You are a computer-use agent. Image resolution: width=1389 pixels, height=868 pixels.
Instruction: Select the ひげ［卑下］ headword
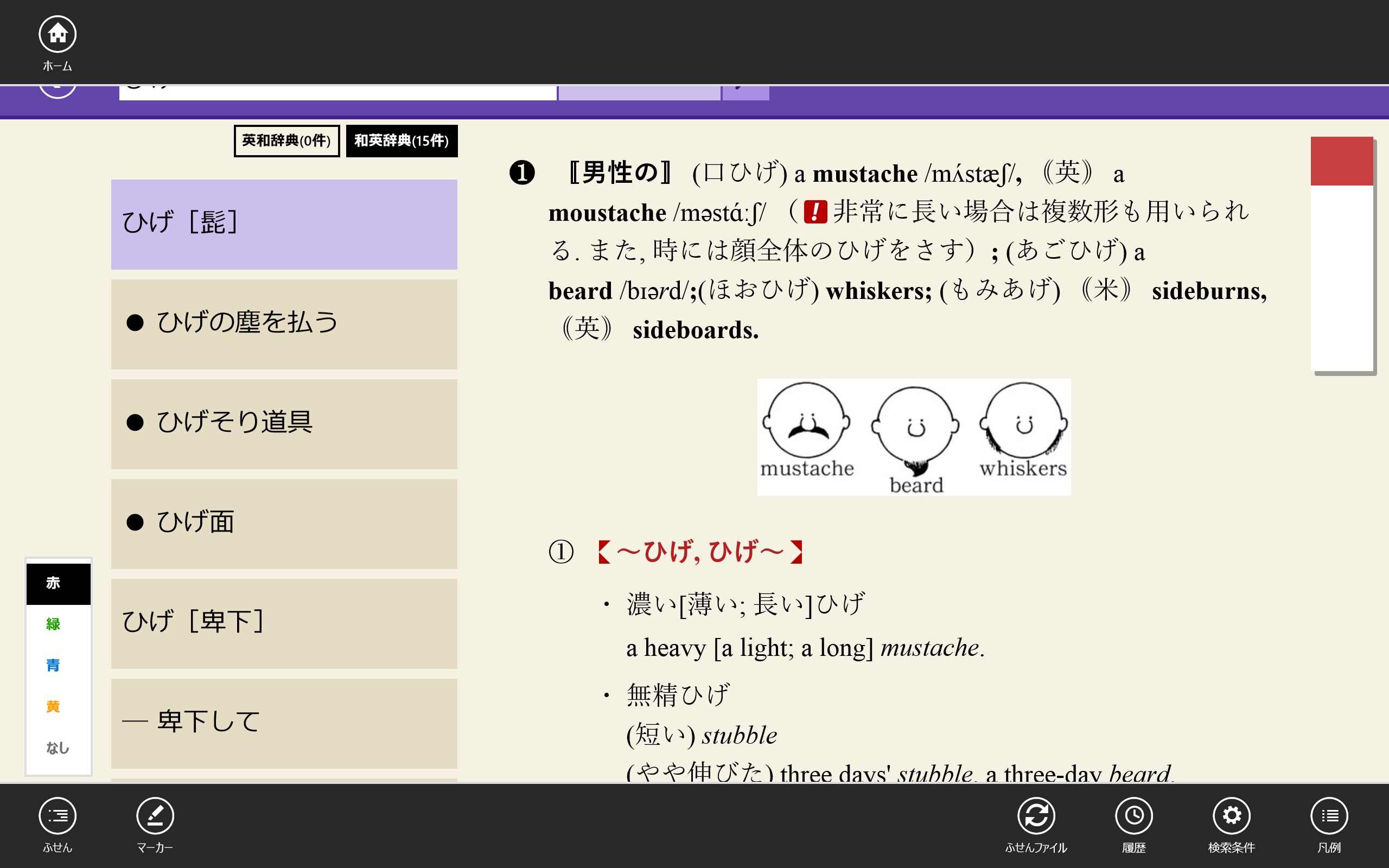[x=284, y=623]
